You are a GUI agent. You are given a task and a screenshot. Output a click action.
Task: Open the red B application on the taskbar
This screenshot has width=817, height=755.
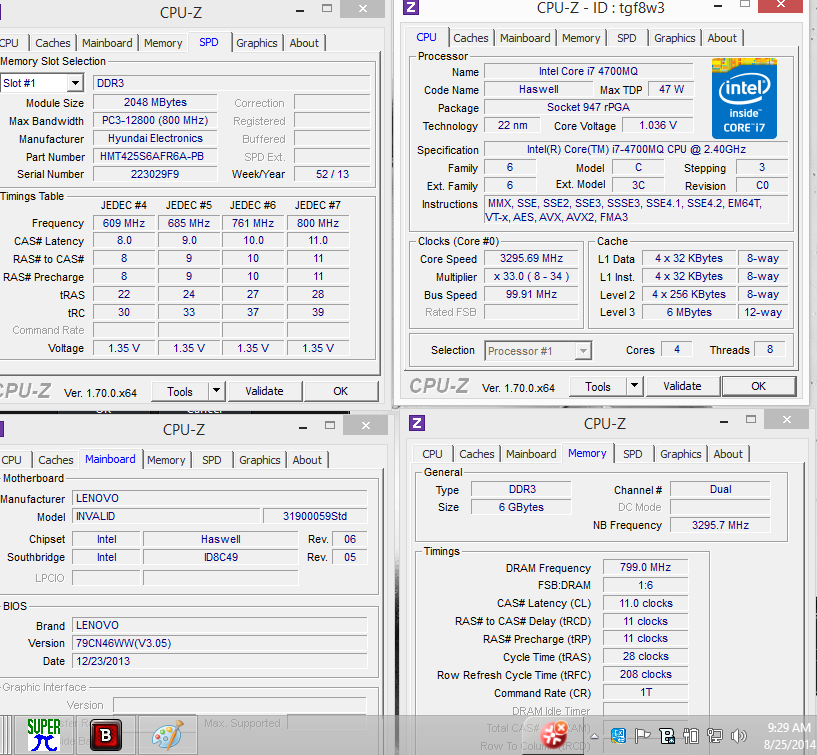(x=106, y=735)
